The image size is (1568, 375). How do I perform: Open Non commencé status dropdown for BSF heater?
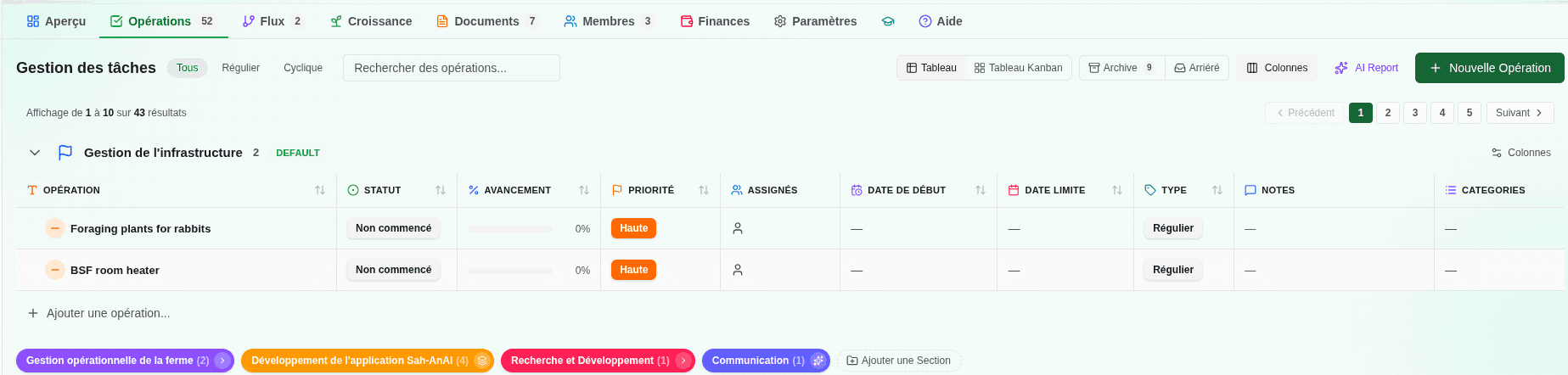pyautogui.click(x=393, y=270)
